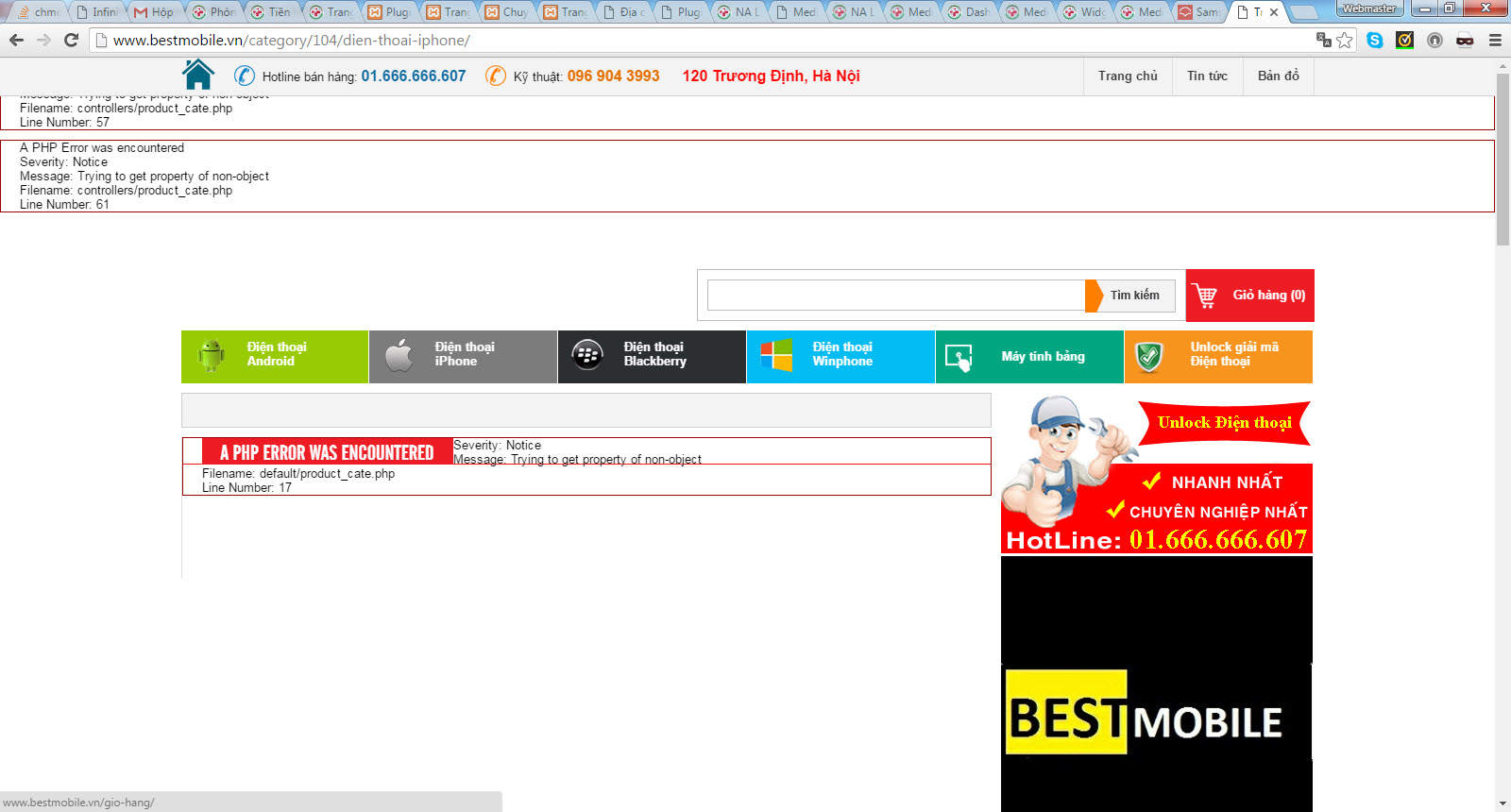Switch to the Gmail Hộp browser tab
This screenshot has width=1511, height=812.
coord(154,12)
